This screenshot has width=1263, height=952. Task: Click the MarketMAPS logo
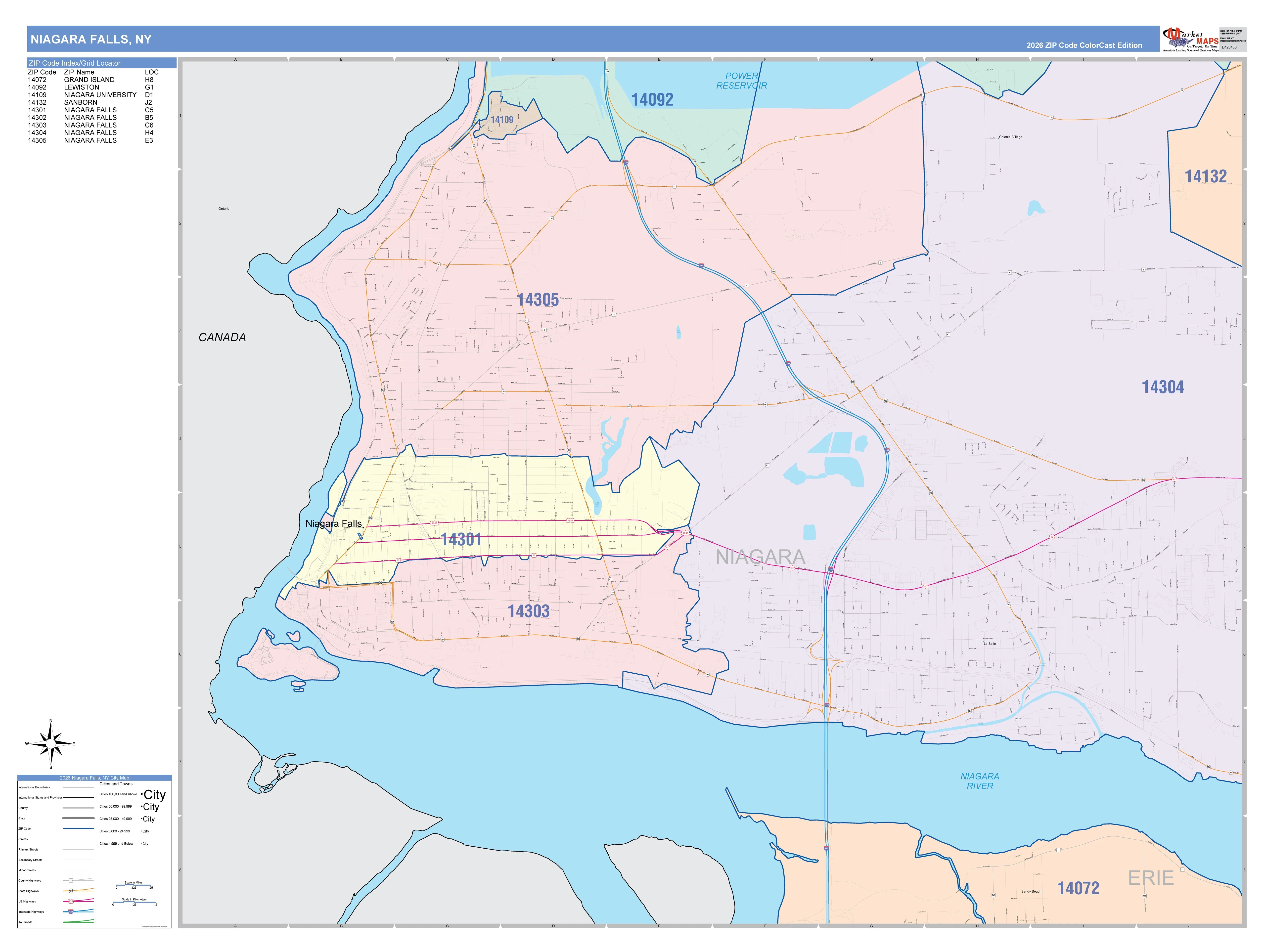tap(1190, 39)
